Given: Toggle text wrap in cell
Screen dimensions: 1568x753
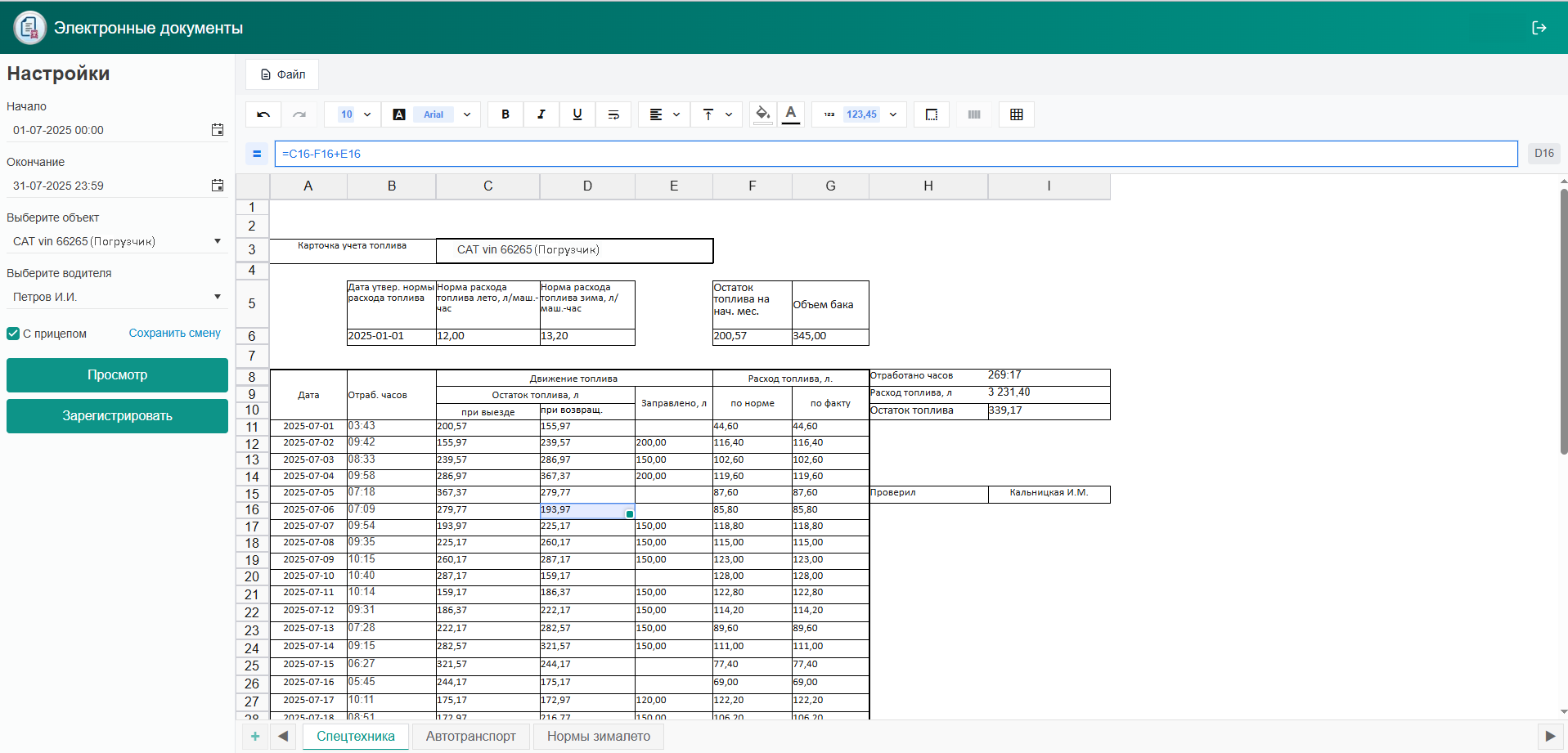Looking at the screenshot, I should click(613, 114).
